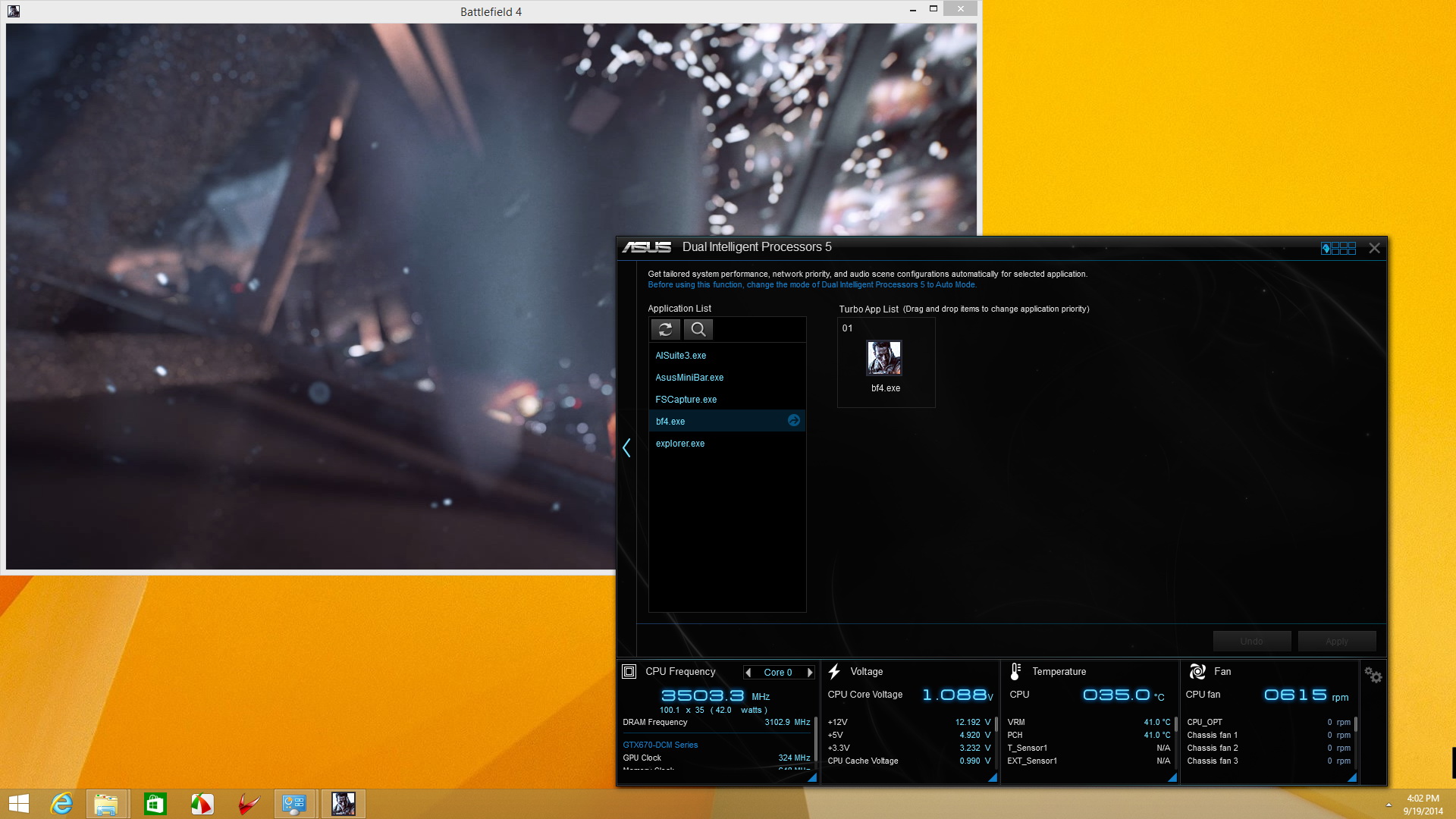Select explorer.exe in Application List
The width and height of the screenshot is (1456, 819).
726,444
